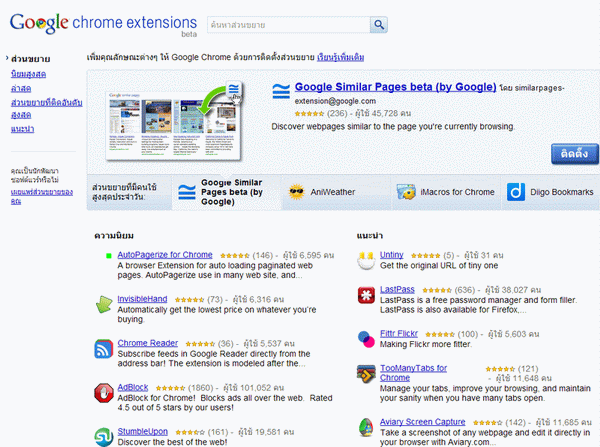Screen dimensions: 600x447
Task: Click the magnifier search button
Action: [x=379, y=25]
